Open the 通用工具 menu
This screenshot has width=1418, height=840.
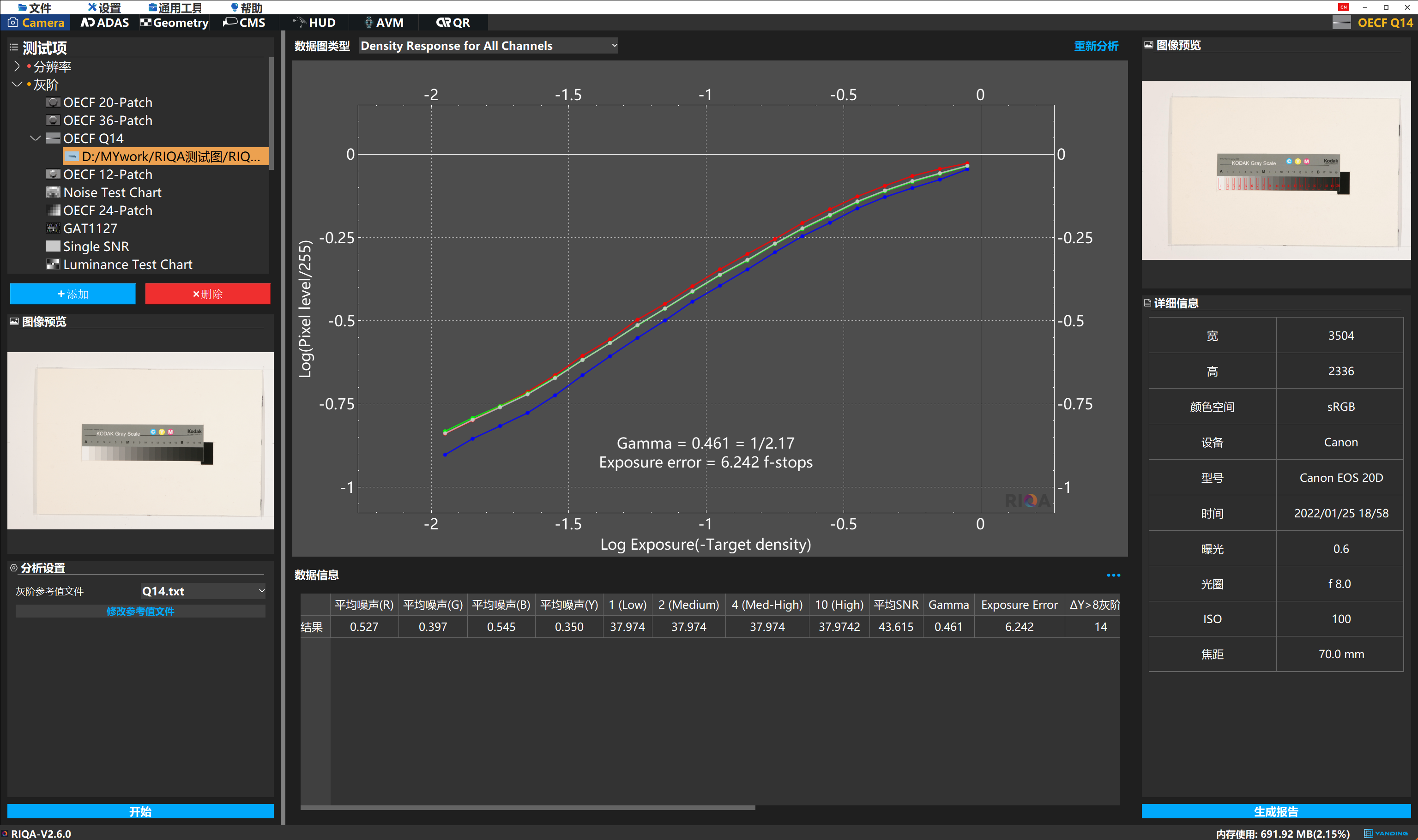(175, 7)
